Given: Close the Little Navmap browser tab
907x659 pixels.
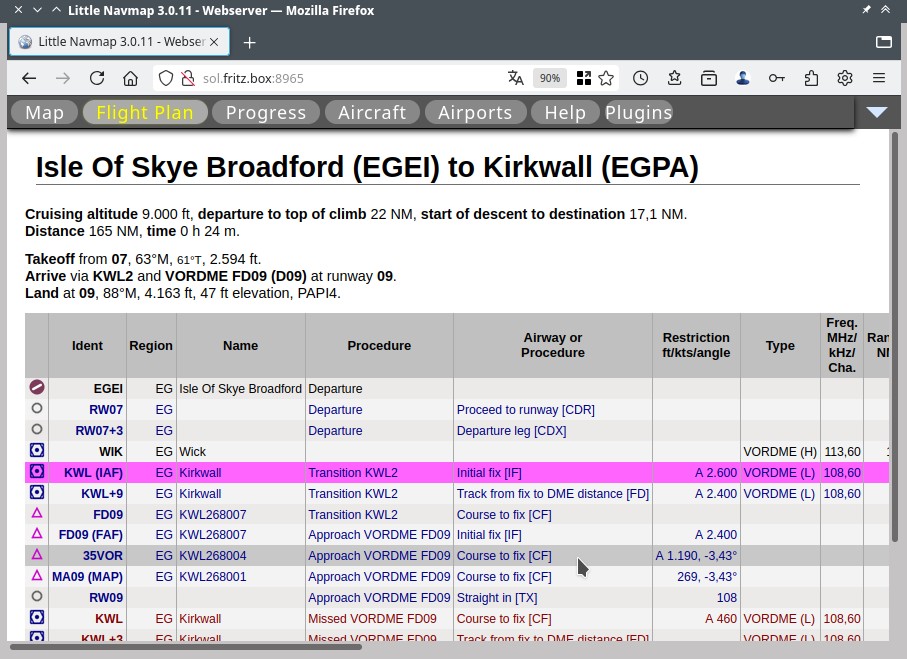Looking at the screenshot, I should click(214, 42).
